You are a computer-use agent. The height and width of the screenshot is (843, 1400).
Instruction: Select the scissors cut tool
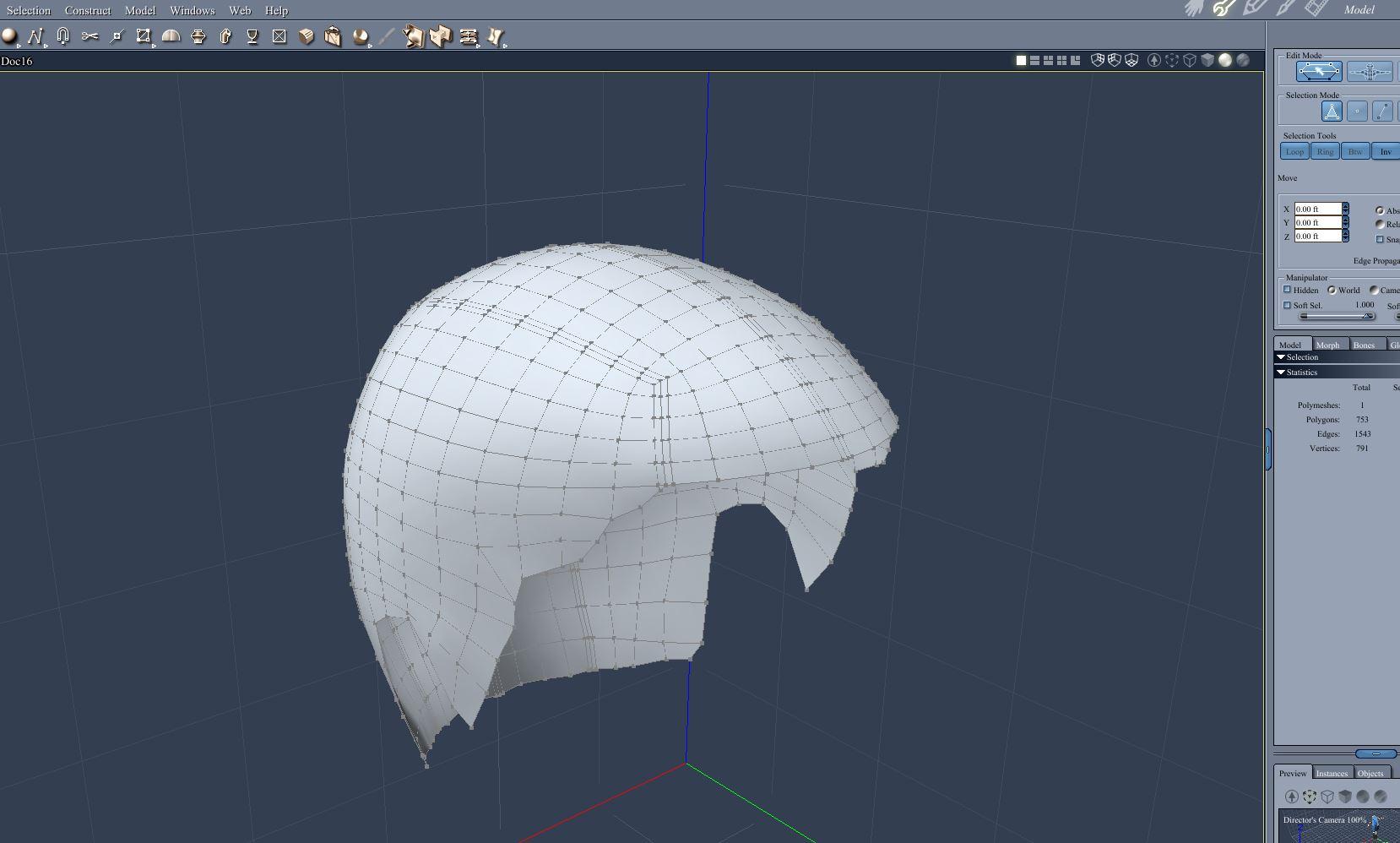pyautogui.click(x=90, y=36)
